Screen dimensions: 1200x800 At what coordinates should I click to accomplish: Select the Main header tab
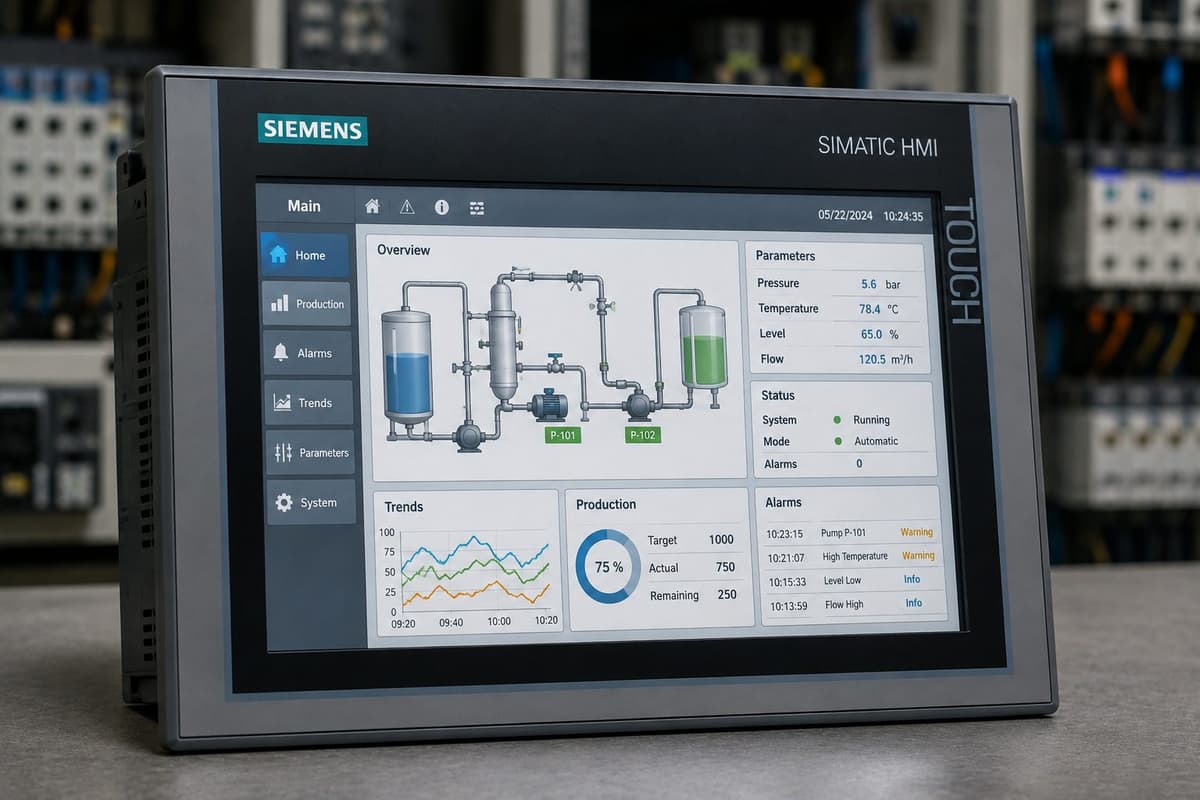pos(304,206)
